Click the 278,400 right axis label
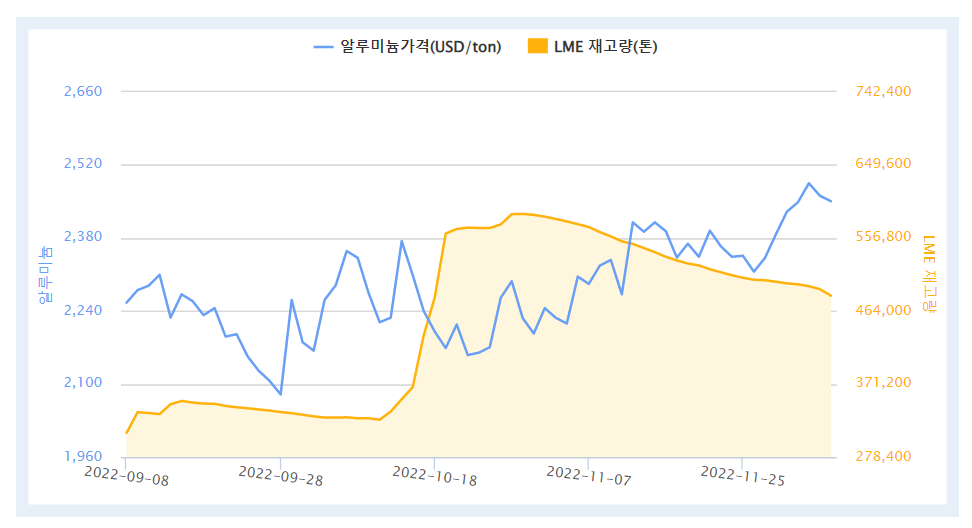This screenshot has width=972, height=528. pos(883,456)
